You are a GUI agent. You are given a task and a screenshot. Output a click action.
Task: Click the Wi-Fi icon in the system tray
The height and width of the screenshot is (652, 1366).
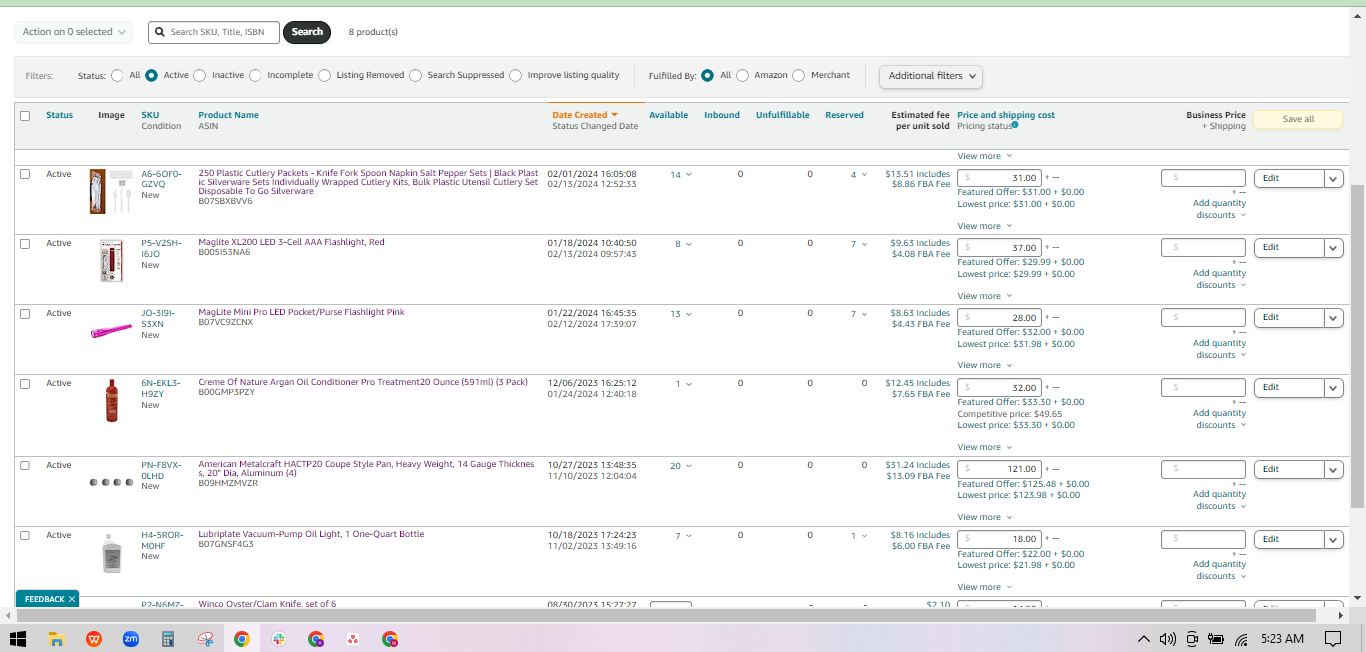tap(1241, 638)
